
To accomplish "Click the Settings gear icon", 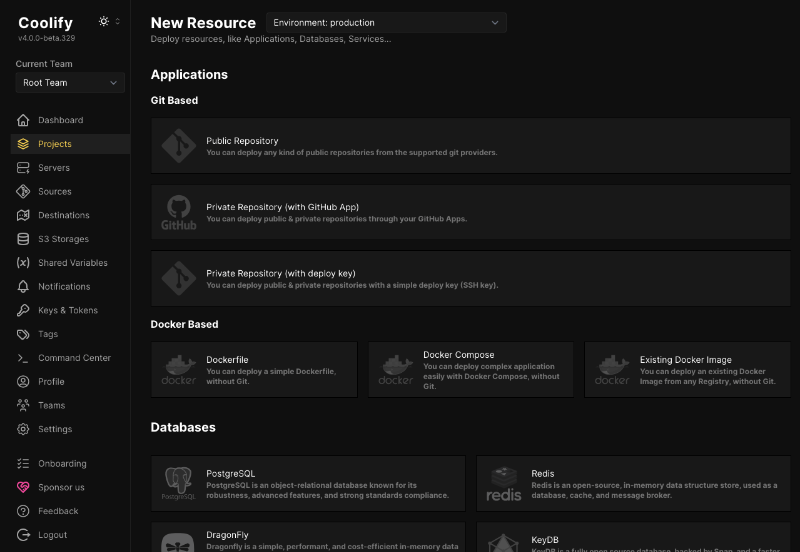I will pyautogui.click(x=23, y=429).
